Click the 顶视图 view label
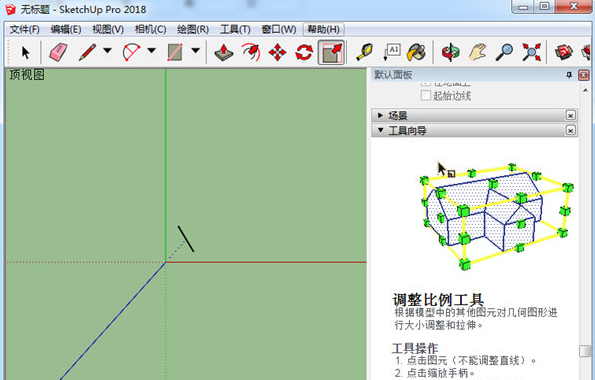595x380 pixels. (x=27, y=75)
